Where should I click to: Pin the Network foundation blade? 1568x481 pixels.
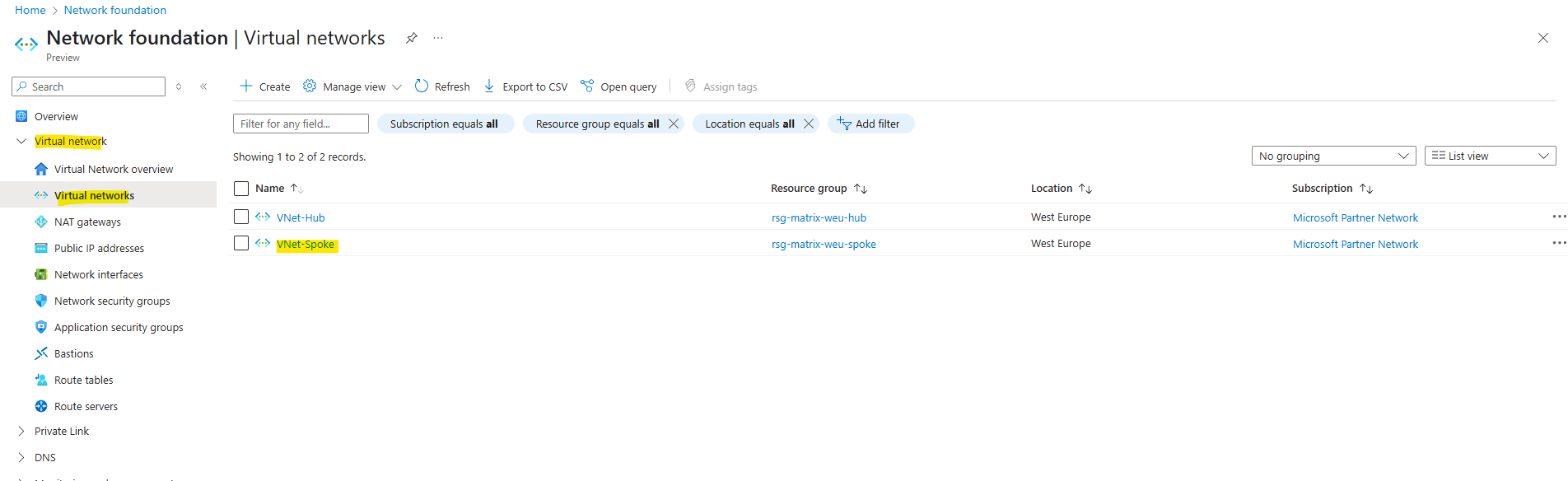(412, 38)
